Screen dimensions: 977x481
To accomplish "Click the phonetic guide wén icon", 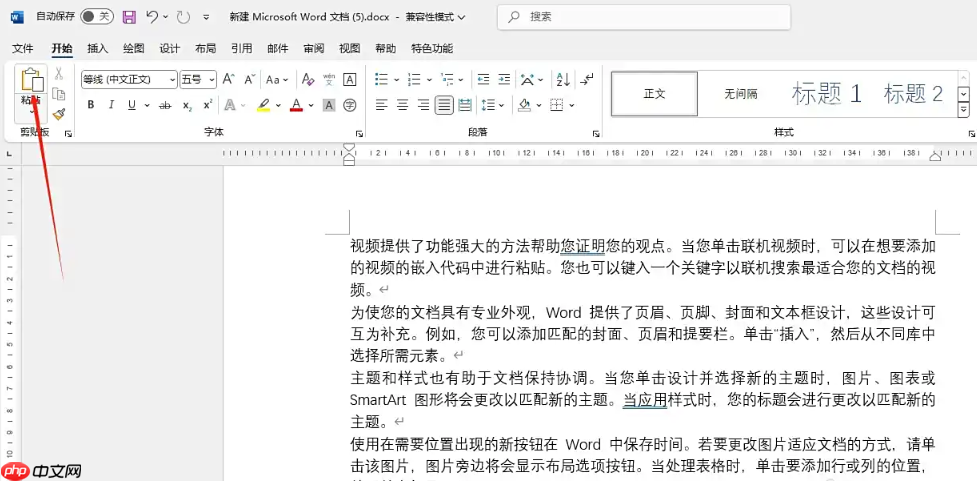I will [x=329, y=79].
